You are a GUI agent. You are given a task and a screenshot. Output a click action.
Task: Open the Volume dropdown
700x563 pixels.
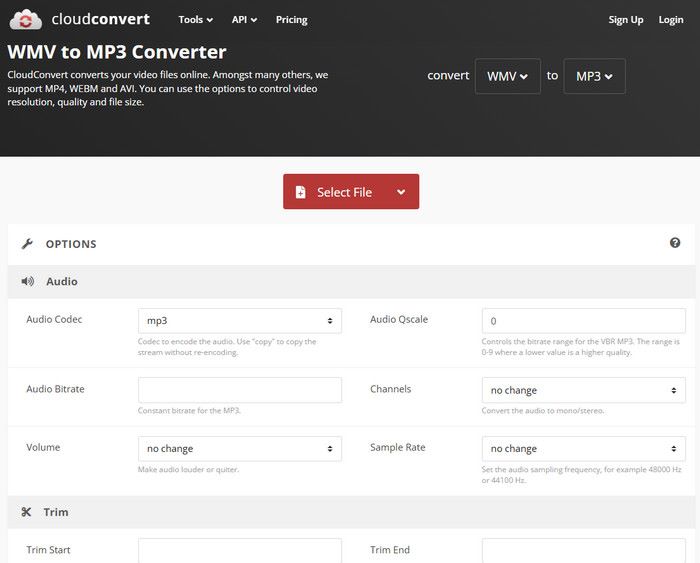tap(240, 448)
